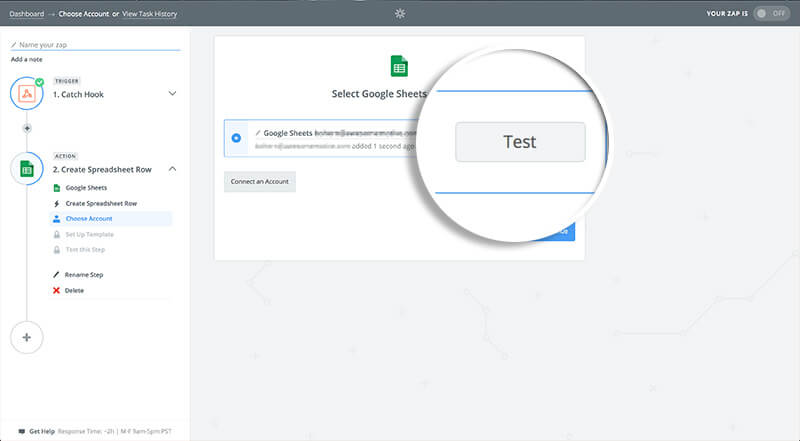Open Google Sheets sub-step in sidebar

(86, 188)
